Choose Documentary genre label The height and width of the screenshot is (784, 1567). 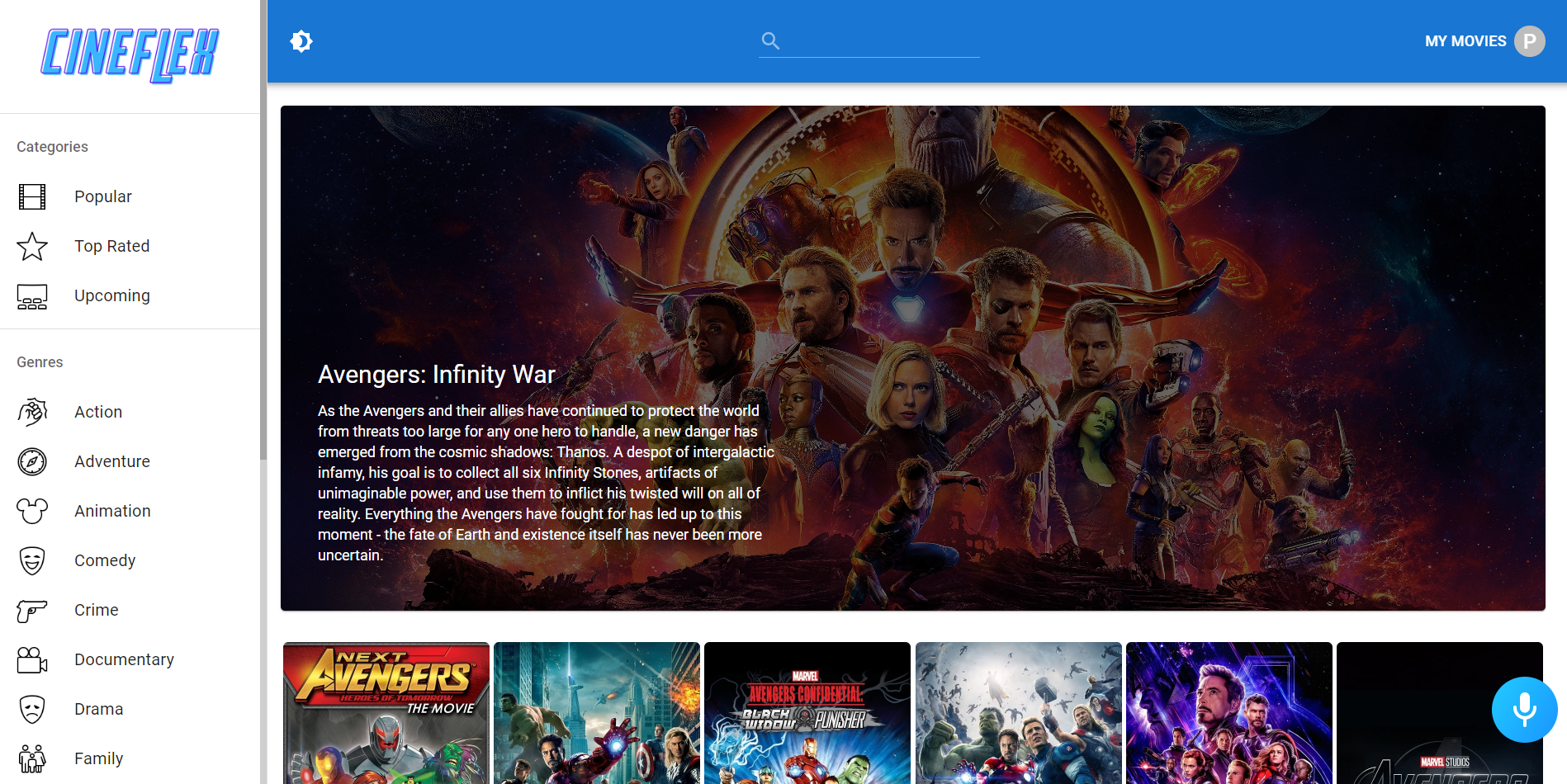124,659
